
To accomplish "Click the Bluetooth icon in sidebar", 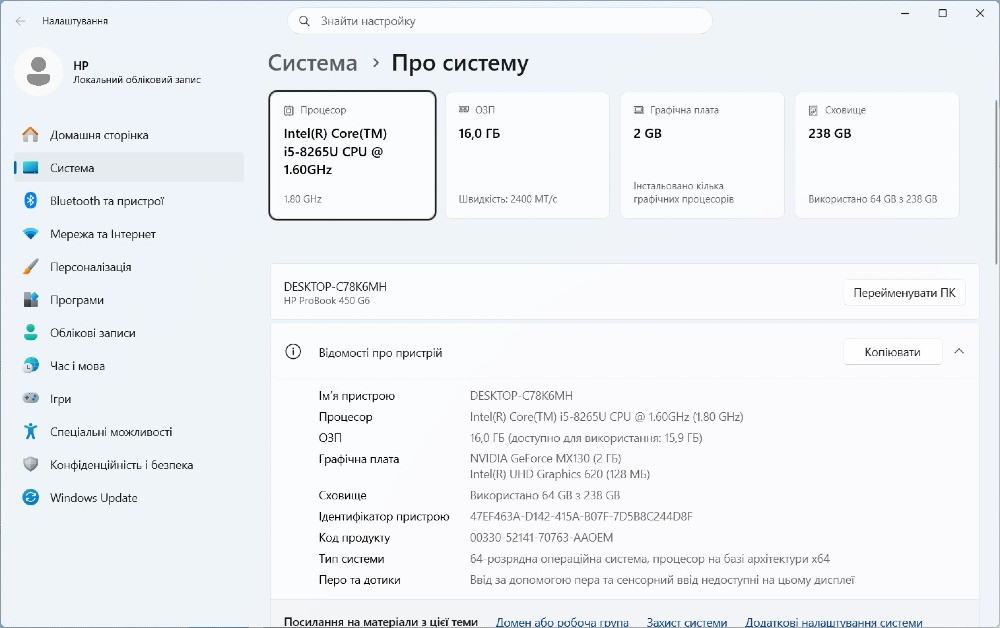I will (x=30, y=201).
